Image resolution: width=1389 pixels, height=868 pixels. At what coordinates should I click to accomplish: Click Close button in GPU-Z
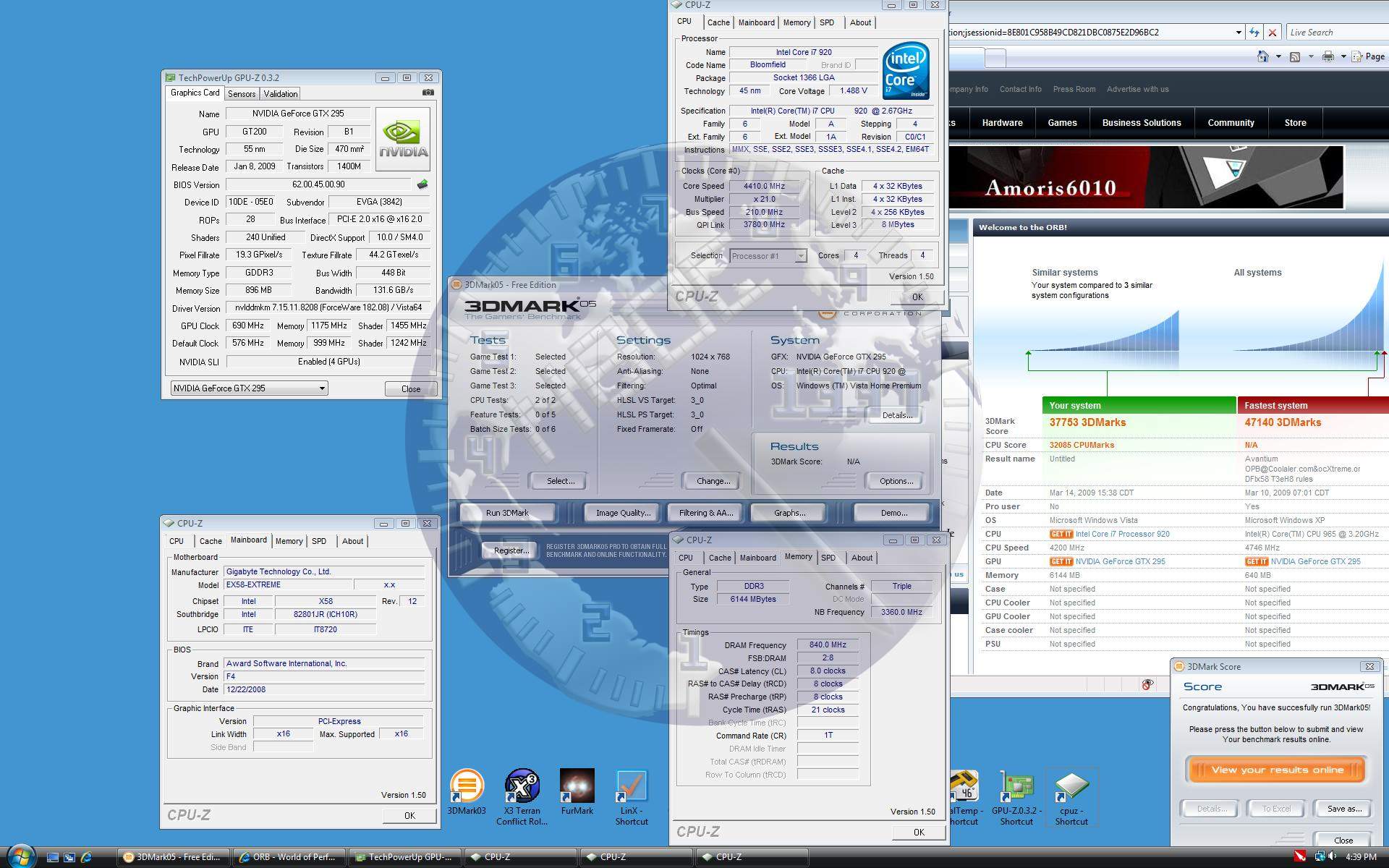coord(410,388)
